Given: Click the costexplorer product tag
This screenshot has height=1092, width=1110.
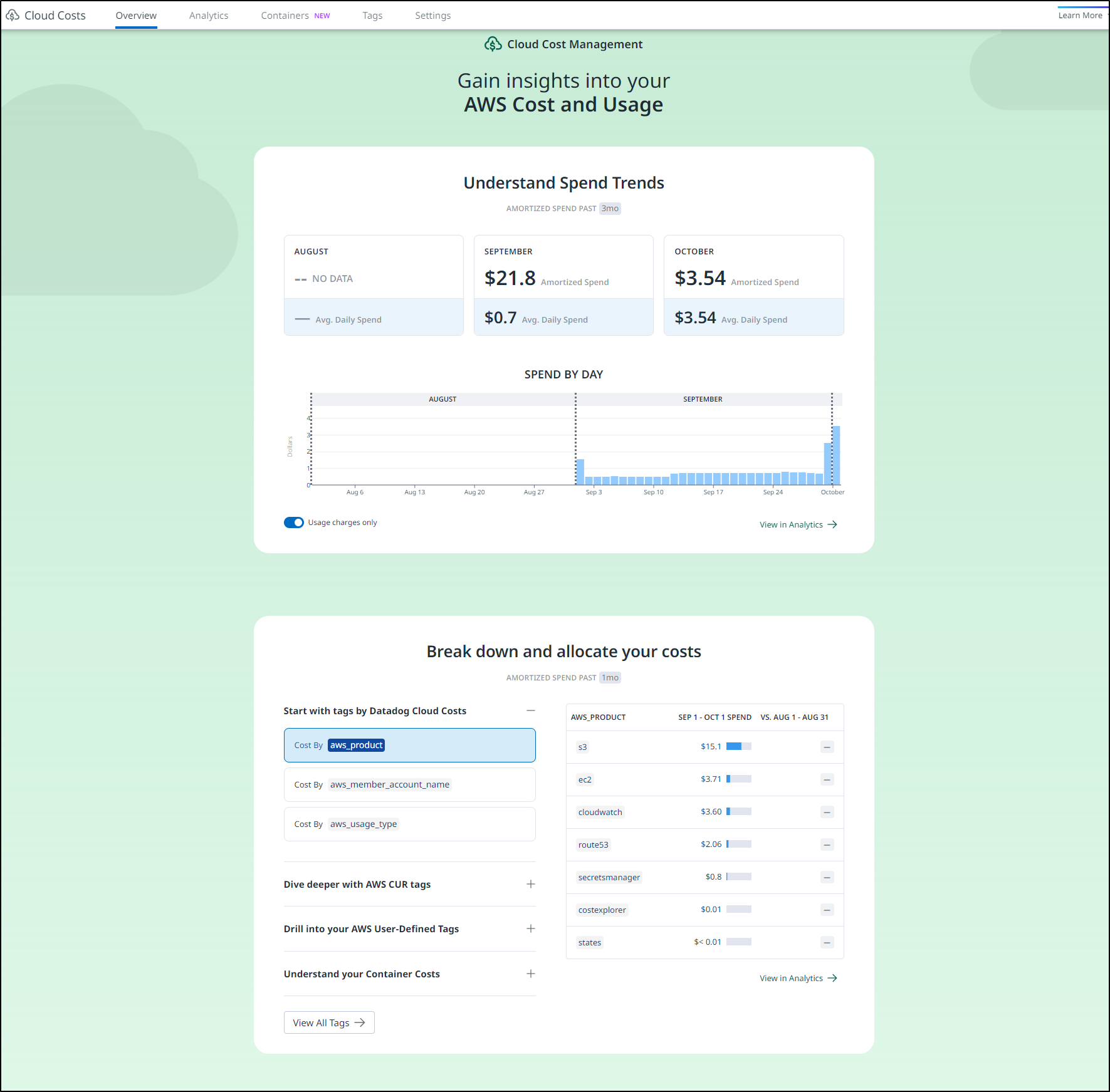Looking at the screenshot, I should pos(602,910).
